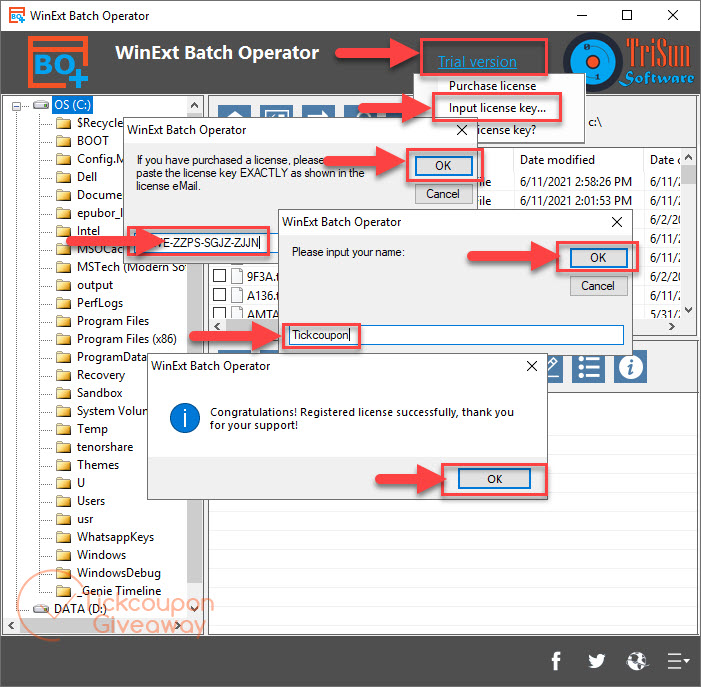Select the Program Files (x86) folder

pos(127,339)
